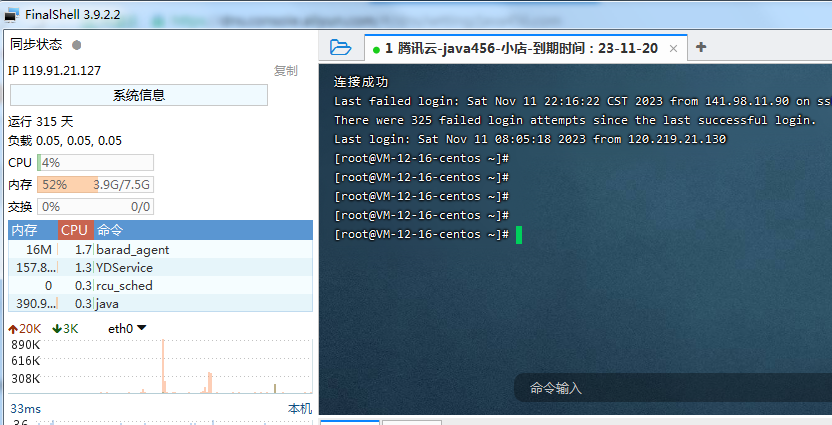Click the 复制 link next to the IP
Image resolution: width=832 pixels, height=425 pixels.
click(285, 71)
